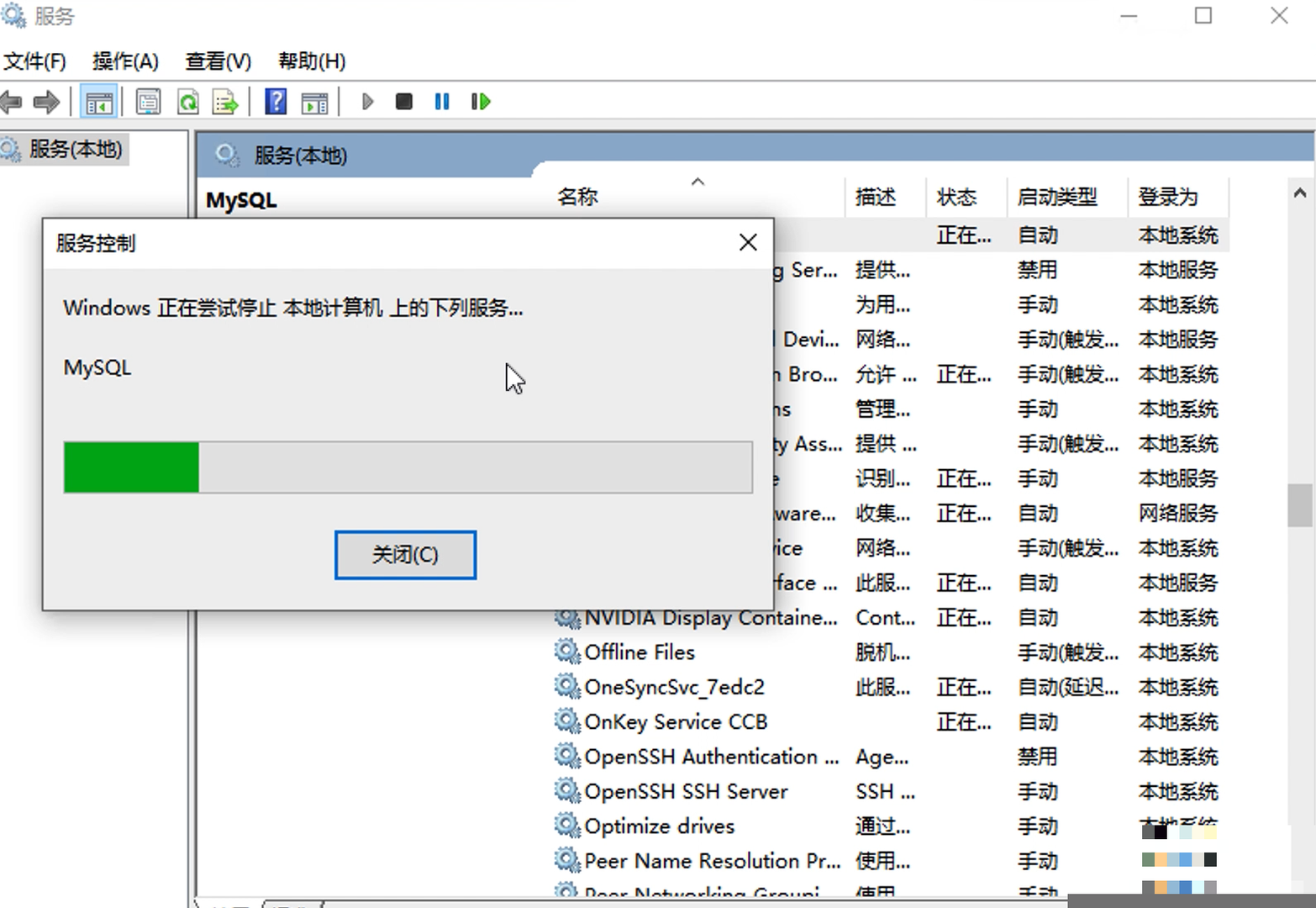1316x908 pixels.
Task: Click the 自动(延迟... startup type cell
Action: [1068, 687]
